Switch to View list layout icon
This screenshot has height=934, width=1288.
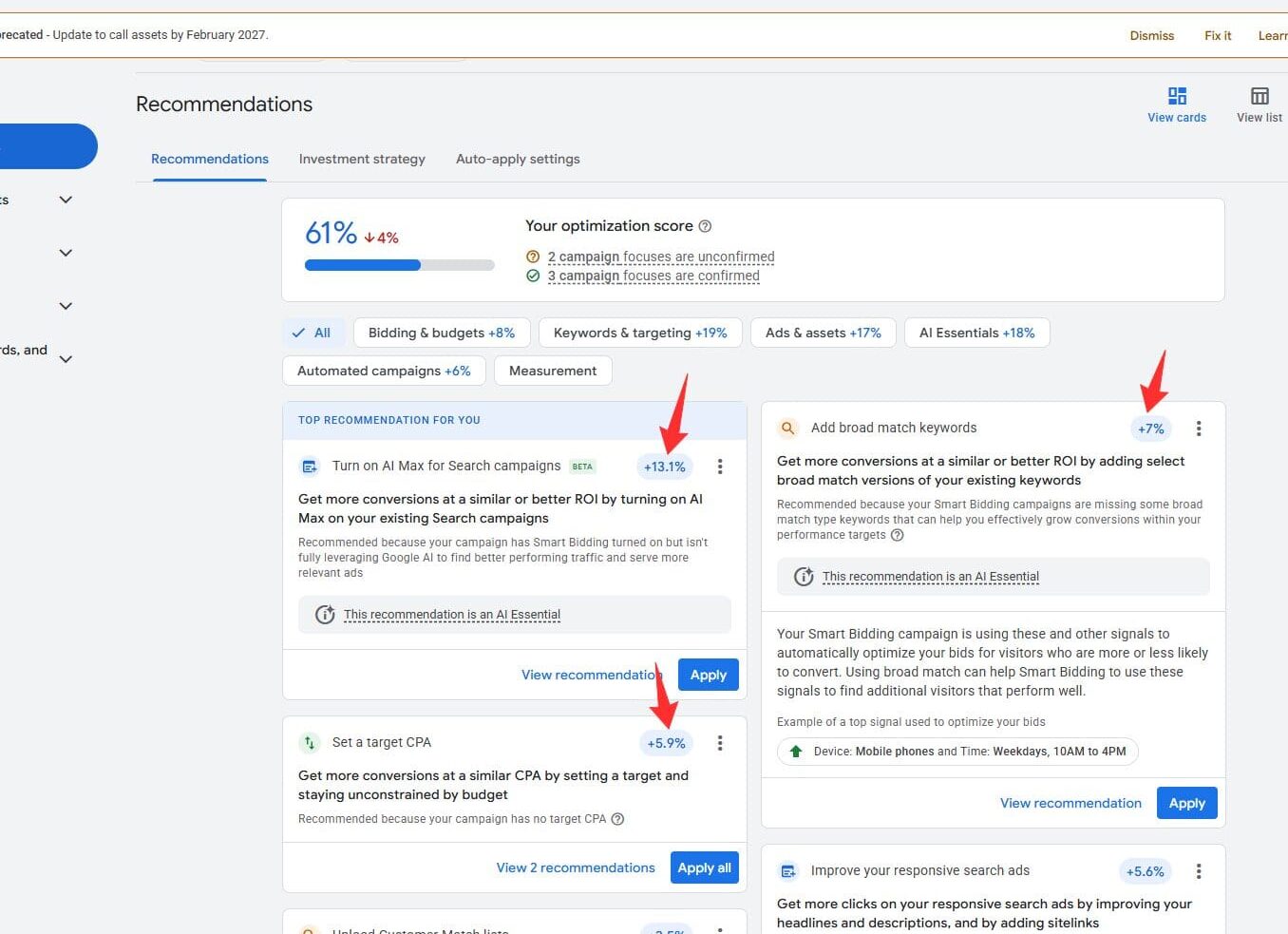tap(1260, 96)
